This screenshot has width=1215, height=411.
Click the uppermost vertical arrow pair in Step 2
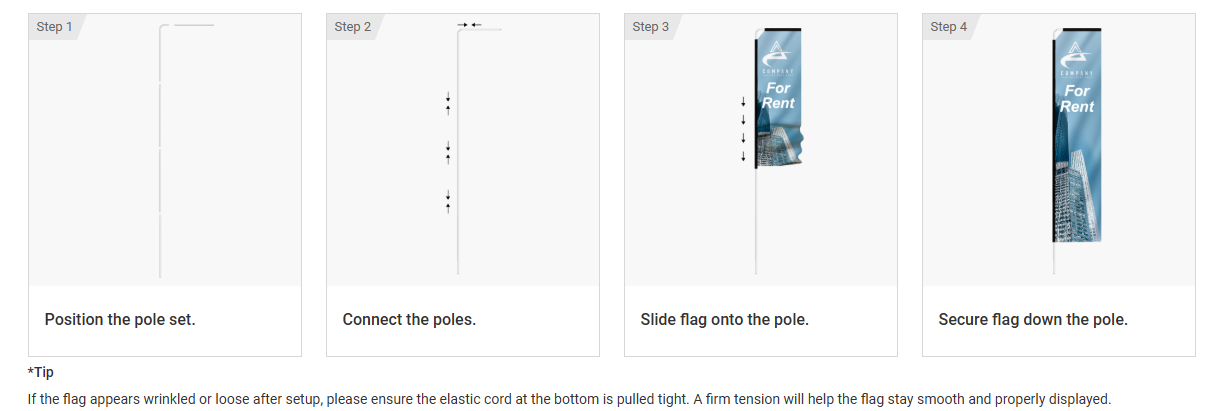click(x=448, y=102)
